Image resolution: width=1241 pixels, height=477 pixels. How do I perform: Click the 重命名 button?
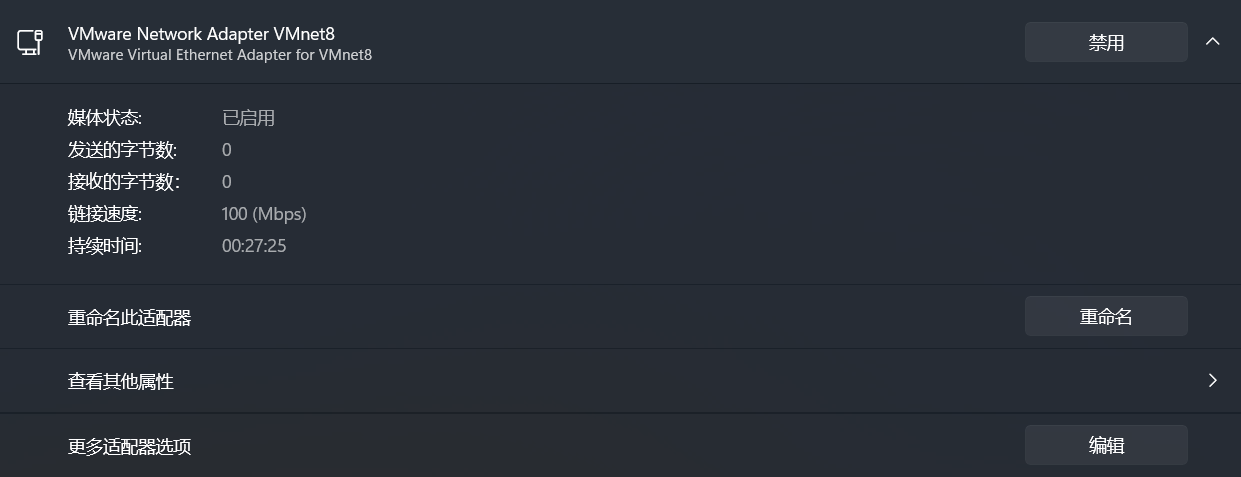(x=1106, y=316)
